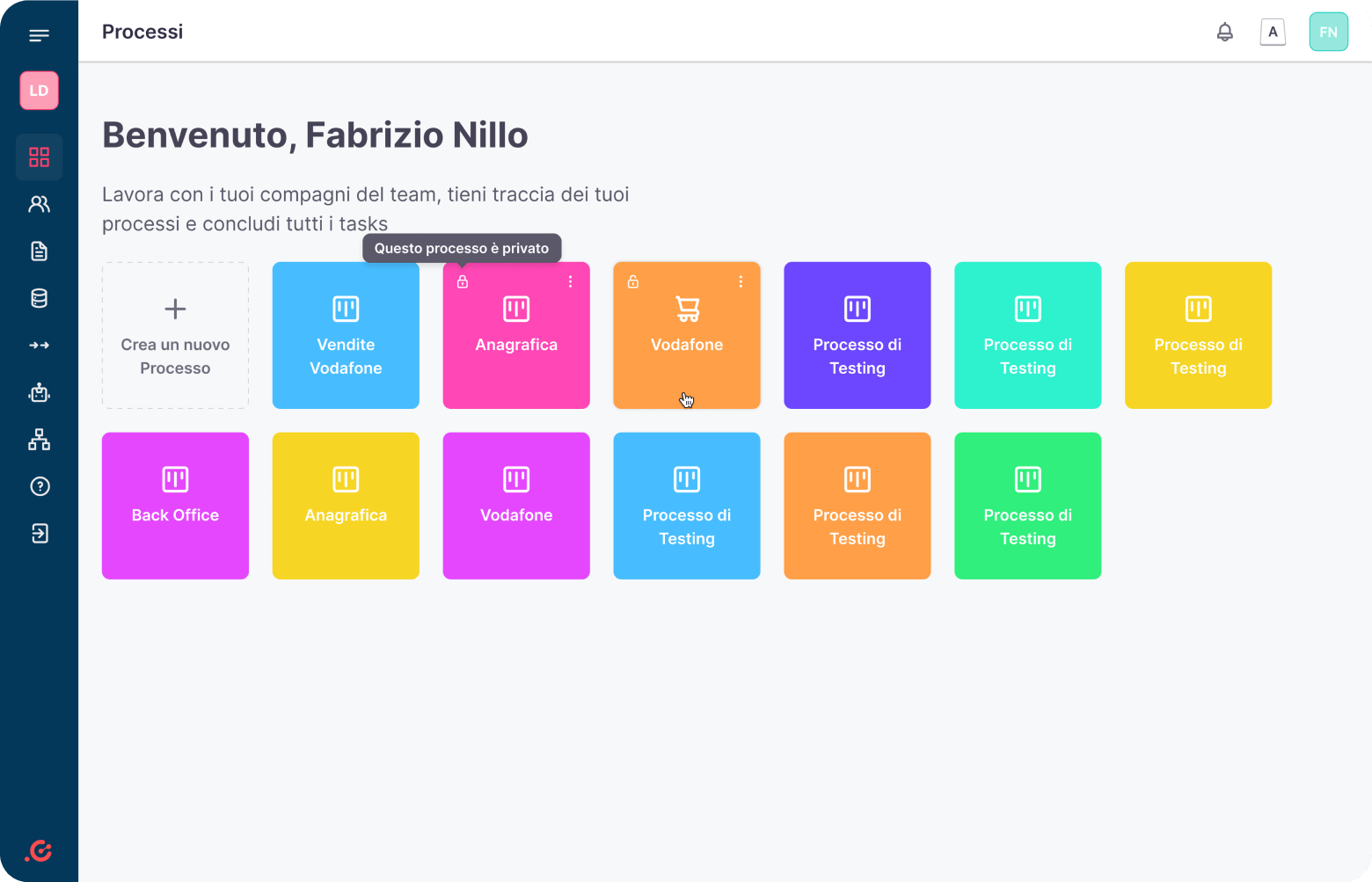The image size is (1372, 882).
Task: Open the documents icon in sidebar
Action: (39, 251)
